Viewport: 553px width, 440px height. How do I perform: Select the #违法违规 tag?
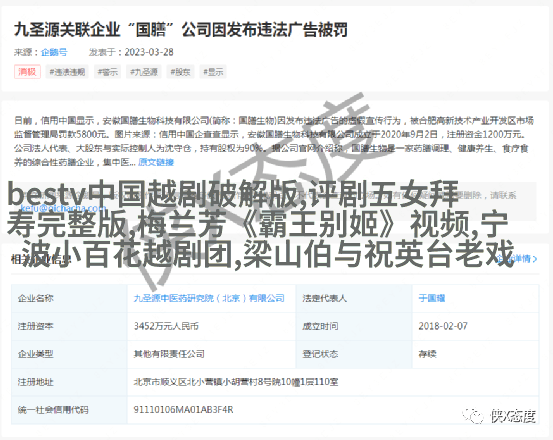pos(67,72)
